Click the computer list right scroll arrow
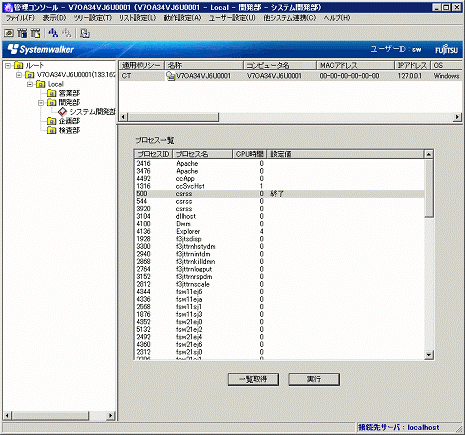The height and width of the screenshot is (435, 465). click(x=457, y=117)
